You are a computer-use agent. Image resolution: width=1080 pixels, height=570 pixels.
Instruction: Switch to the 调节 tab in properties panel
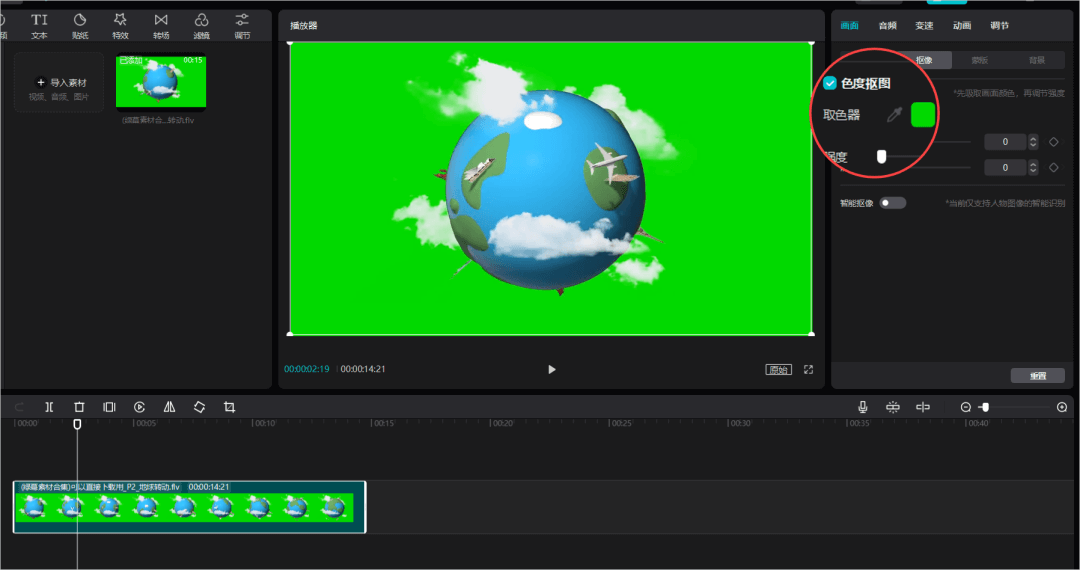coord(999,25)
